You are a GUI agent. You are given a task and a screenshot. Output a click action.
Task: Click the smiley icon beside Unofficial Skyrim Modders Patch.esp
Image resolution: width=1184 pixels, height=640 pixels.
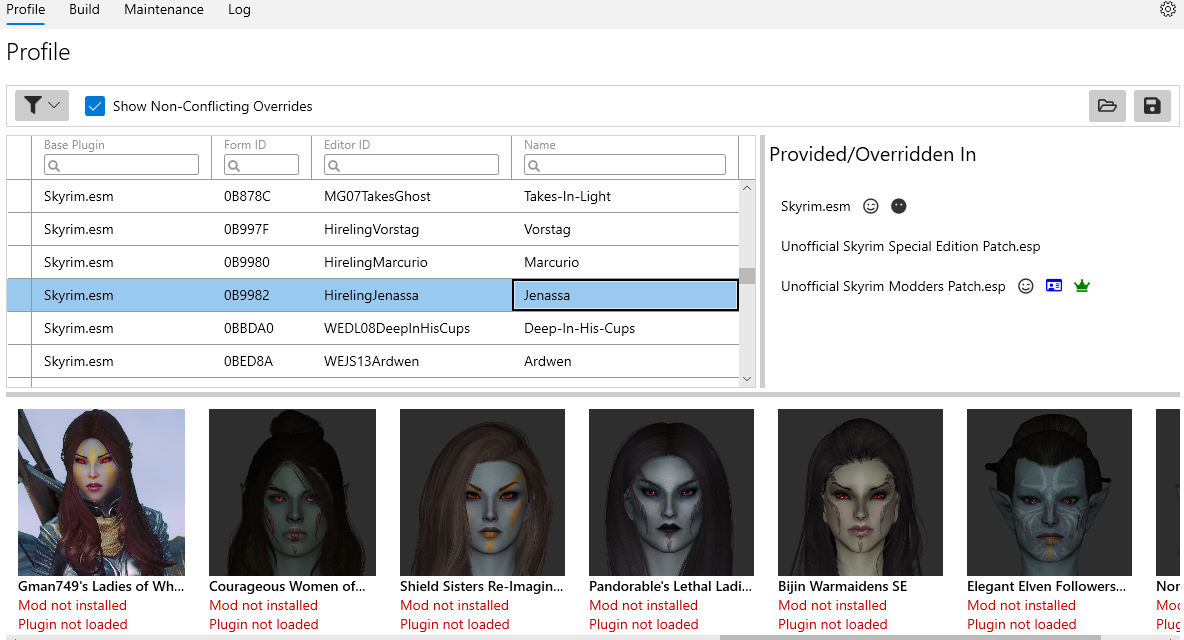click(x=1025, y=286)
